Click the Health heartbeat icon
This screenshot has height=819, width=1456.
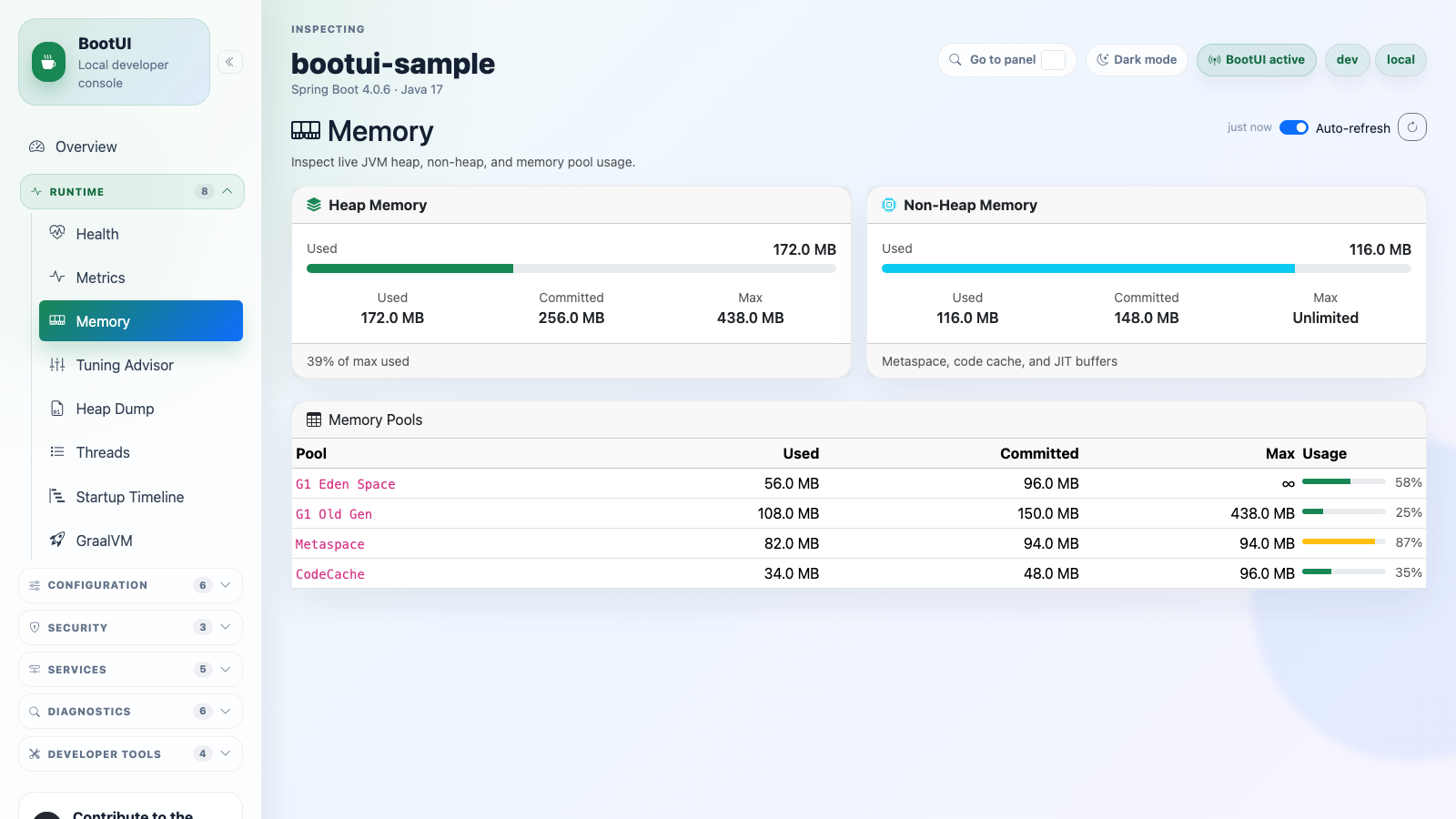pos(57,233)
